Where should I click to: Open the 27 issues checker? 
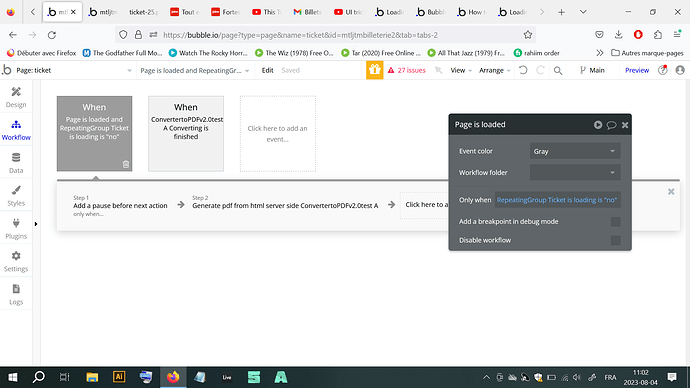coord(407,70)
